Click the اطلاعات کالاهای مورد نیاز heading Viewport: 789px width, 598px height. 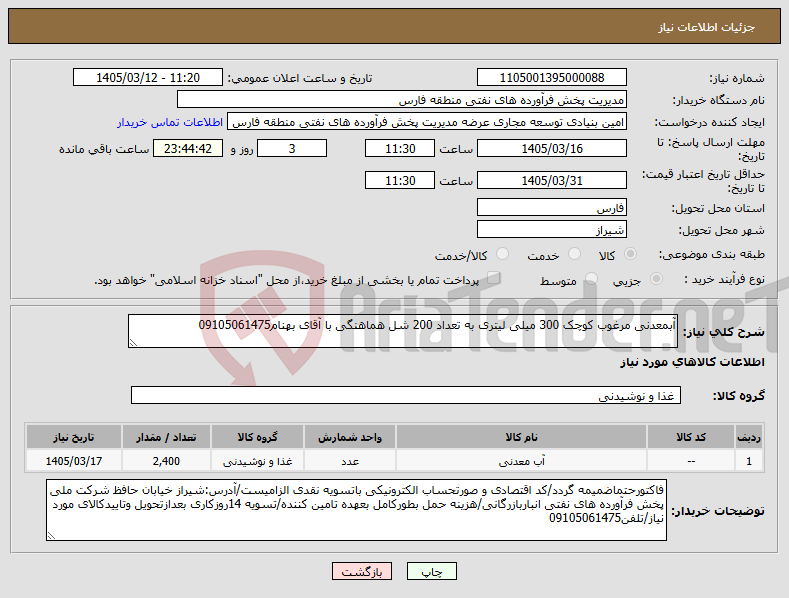[692, 362]
